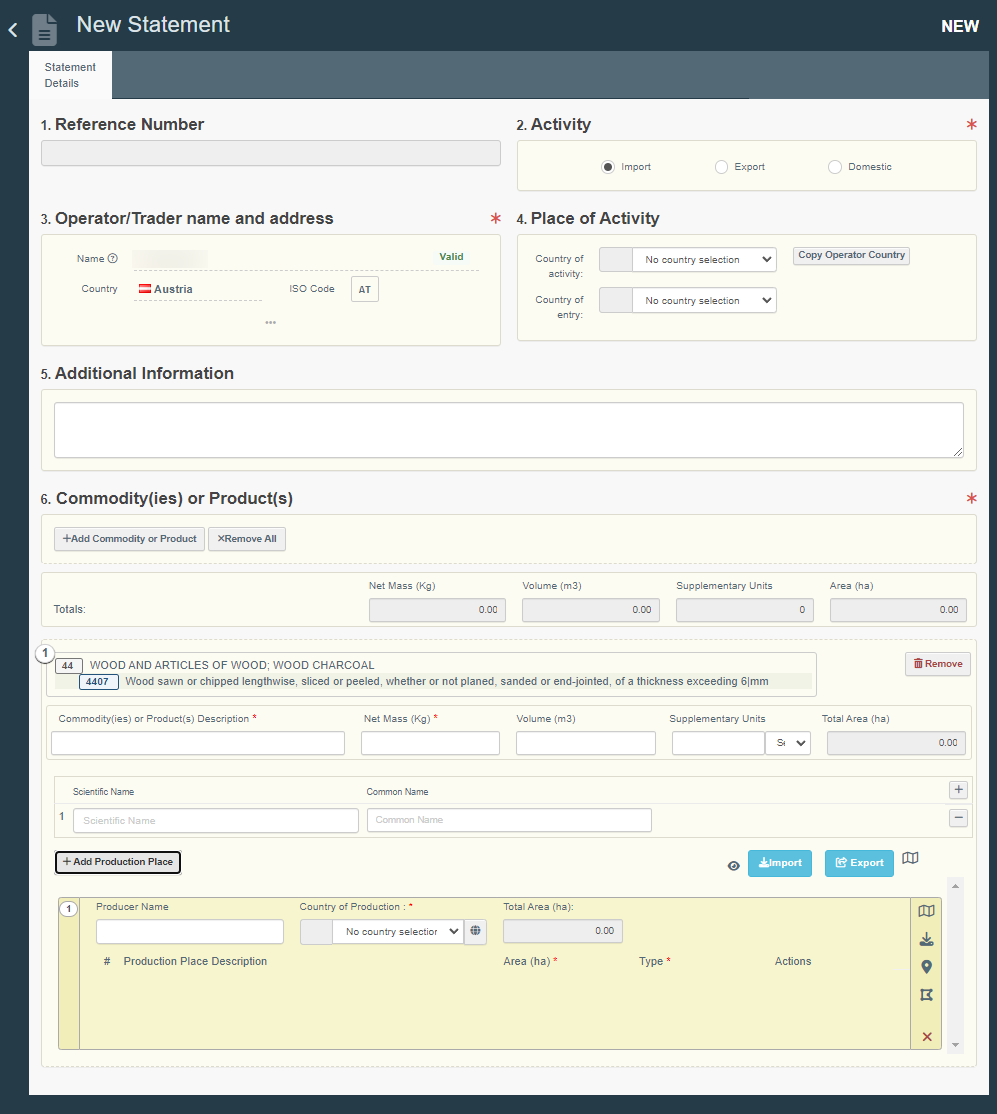Click the Producer Name input field
This screenshot has width=997, height=1114.
pos(190,931)
